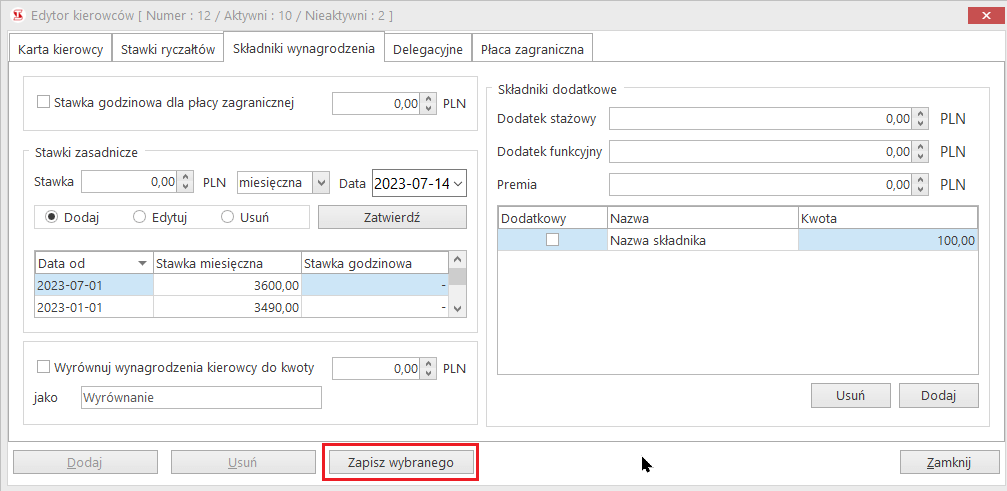Switch to the Karta kierowcy tab
This screenshot has height=491, width=1007.
pyautogui.click(x=60, y=49)
